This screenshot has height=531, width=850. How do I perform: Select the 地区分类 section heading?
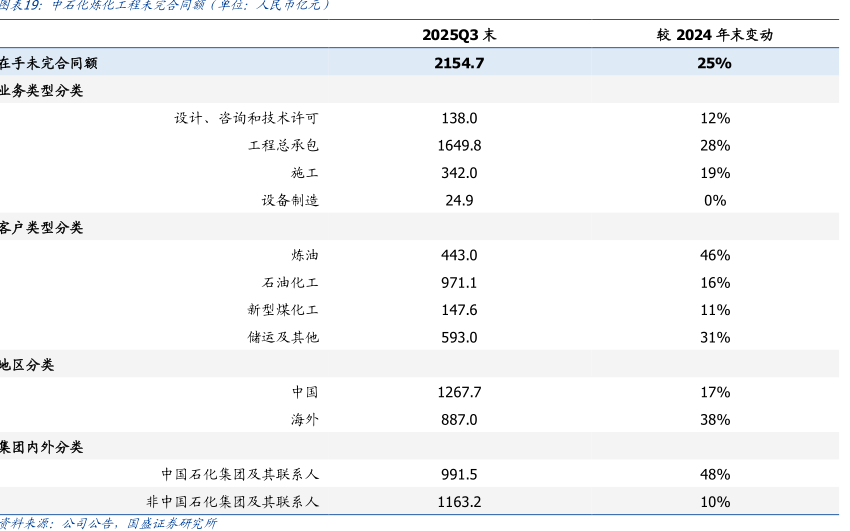click(x=28, y=365)
